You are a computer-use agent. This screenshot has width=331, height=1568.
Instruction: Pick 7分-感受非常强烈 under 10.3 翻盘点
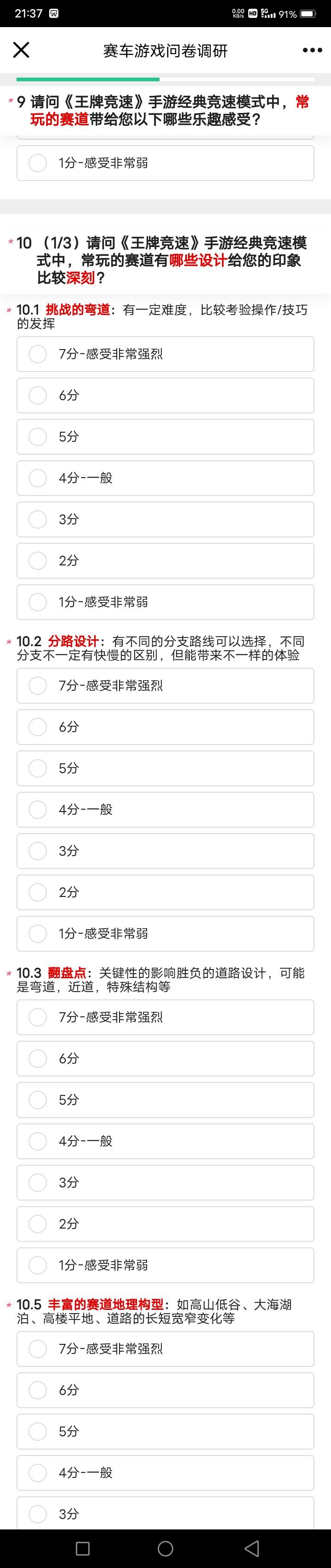click(165, 1017)
